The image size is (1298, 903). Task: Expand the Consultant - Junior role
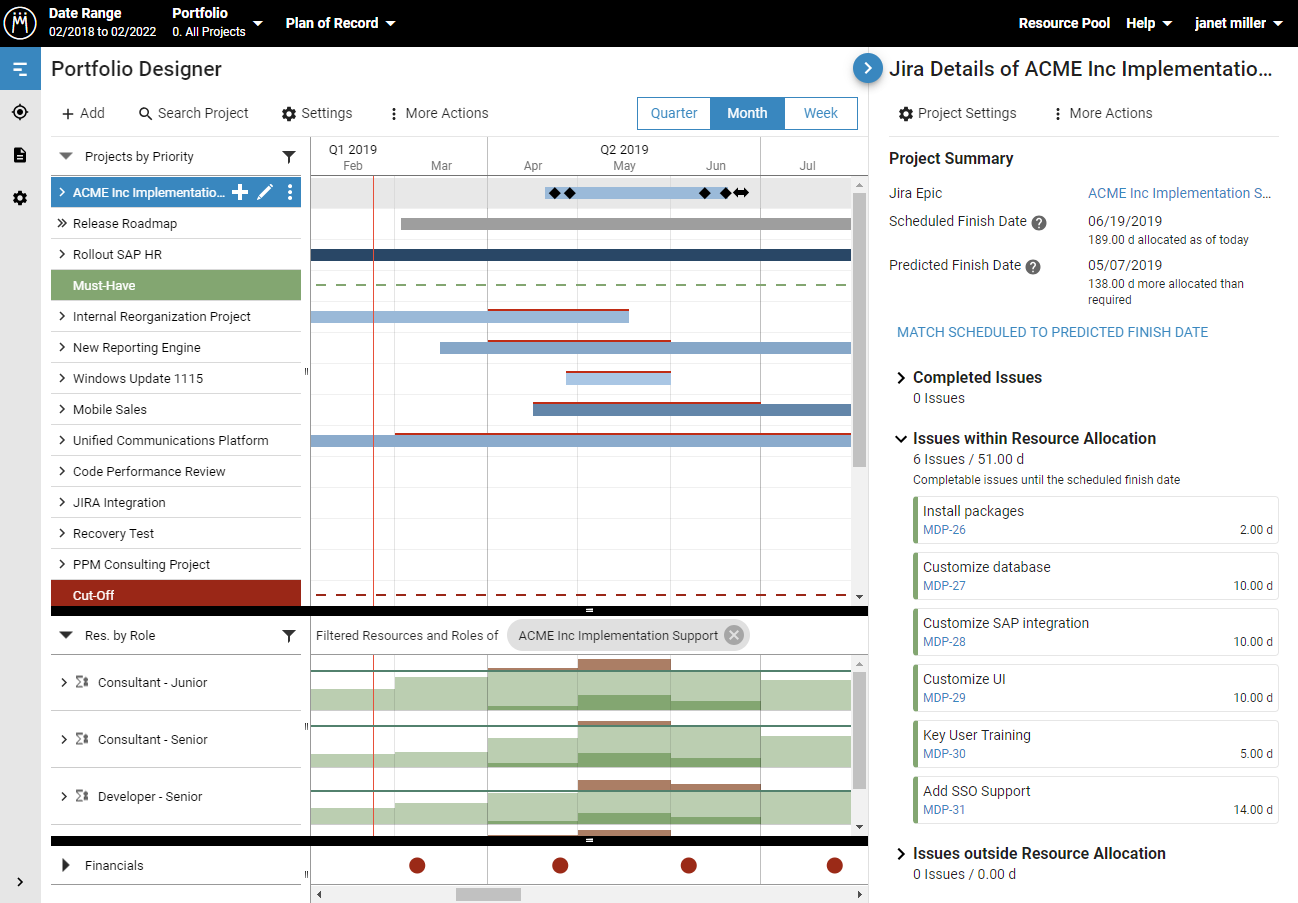(x=64, y=682)
